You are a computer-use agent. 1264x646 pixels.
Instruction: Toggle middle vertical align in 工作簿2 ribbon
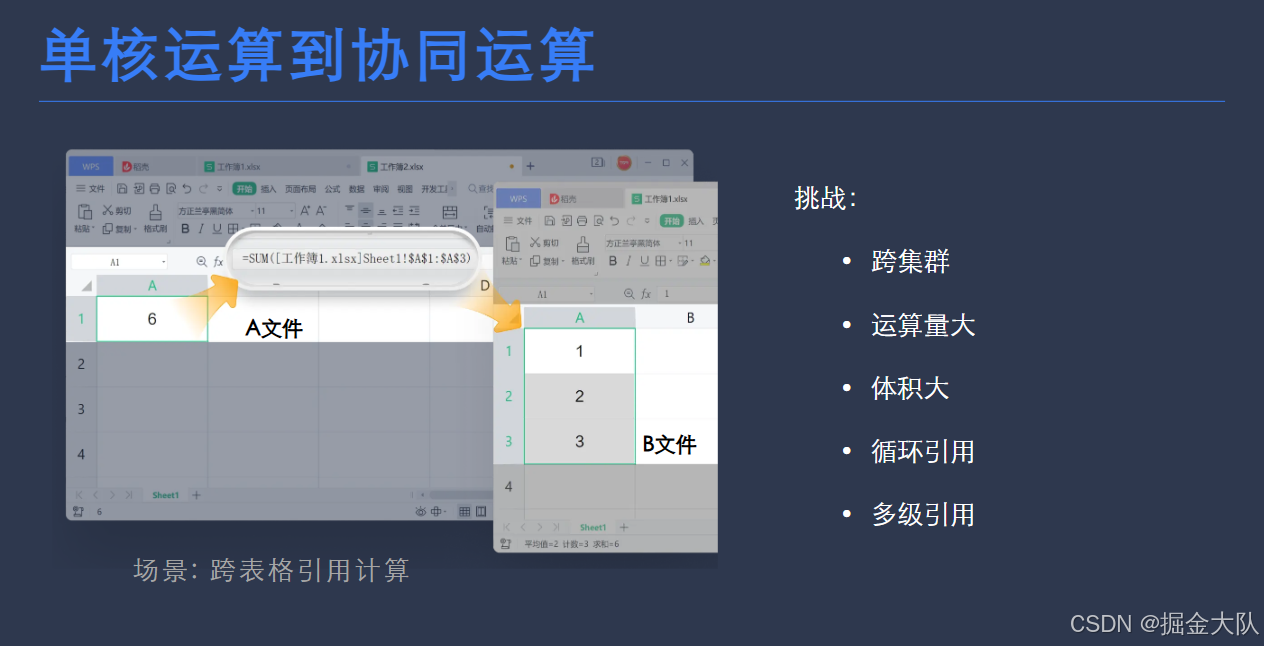[365, 210]
